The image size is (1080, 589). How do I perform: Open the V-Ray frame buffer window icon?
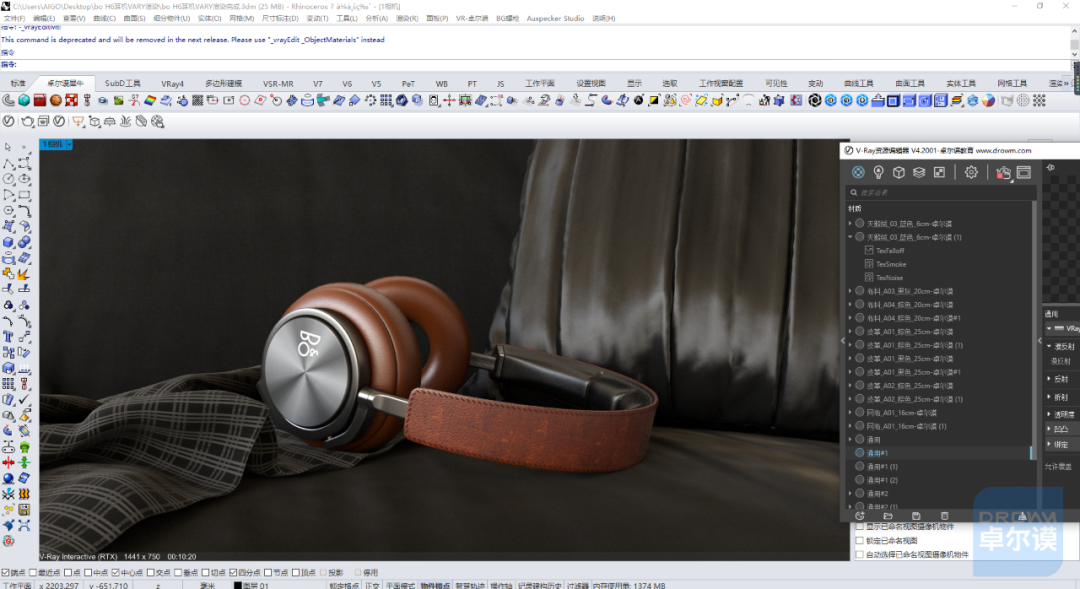(x=1024, y=172)
